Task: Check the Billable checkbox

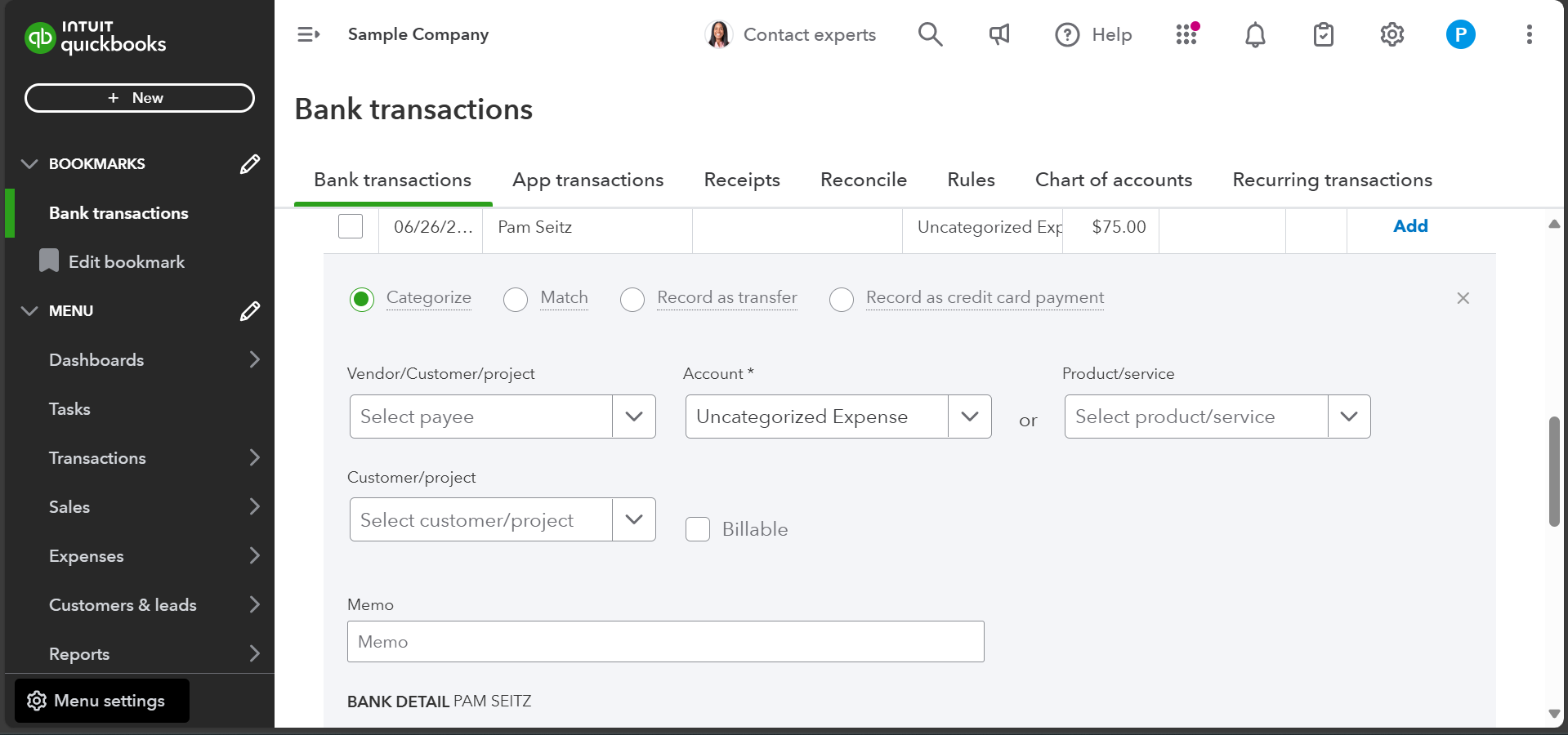Action: (x=698, y=529)
